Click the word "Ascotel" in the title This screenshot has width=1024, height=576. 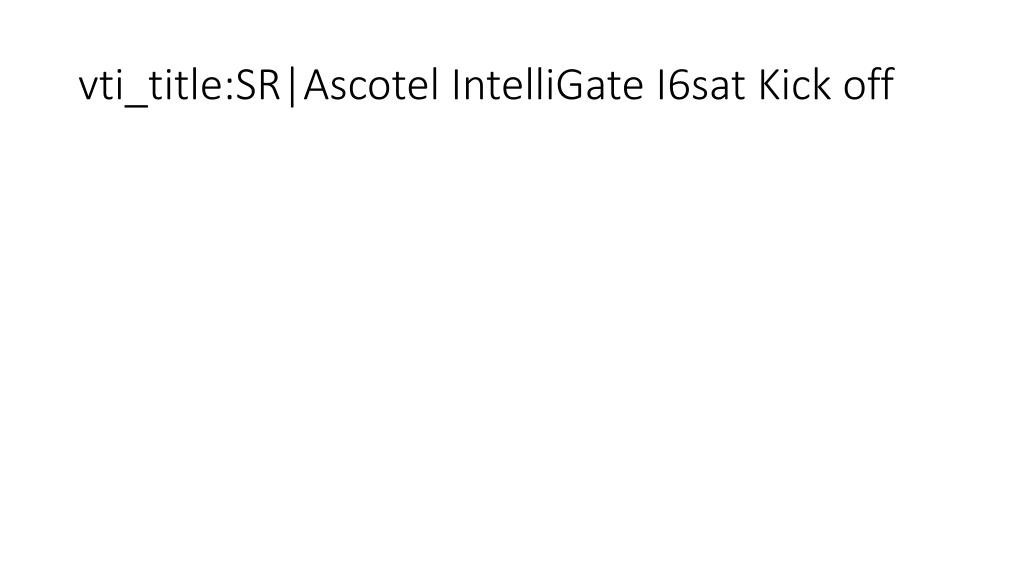click(x=372, y=85)
